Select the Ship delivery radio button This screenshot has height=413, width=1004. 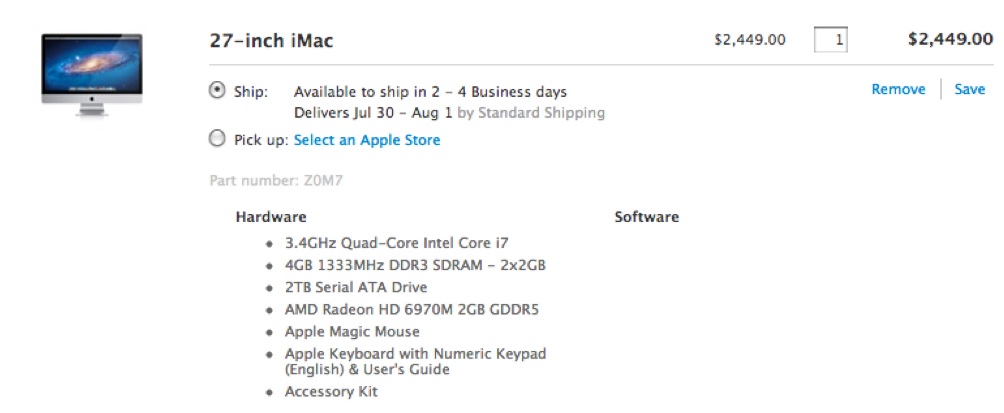click(x=218, y=90)
